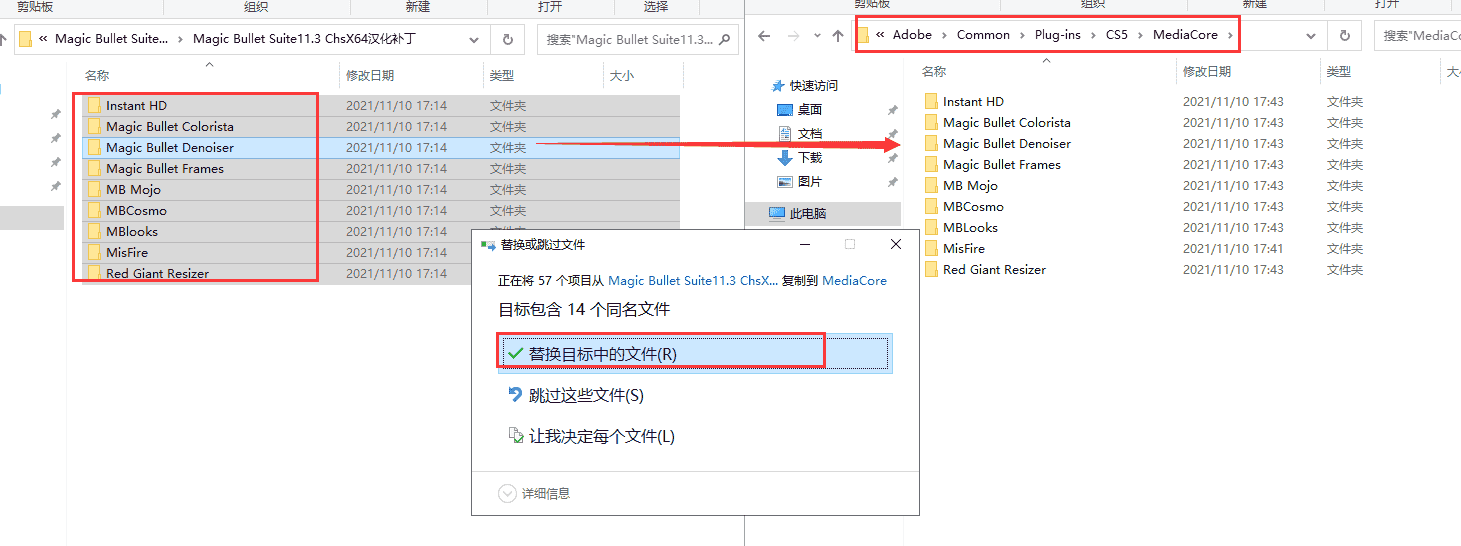
Task: Open address history dropdown in right window
Action: click(x=1311, y=35)
